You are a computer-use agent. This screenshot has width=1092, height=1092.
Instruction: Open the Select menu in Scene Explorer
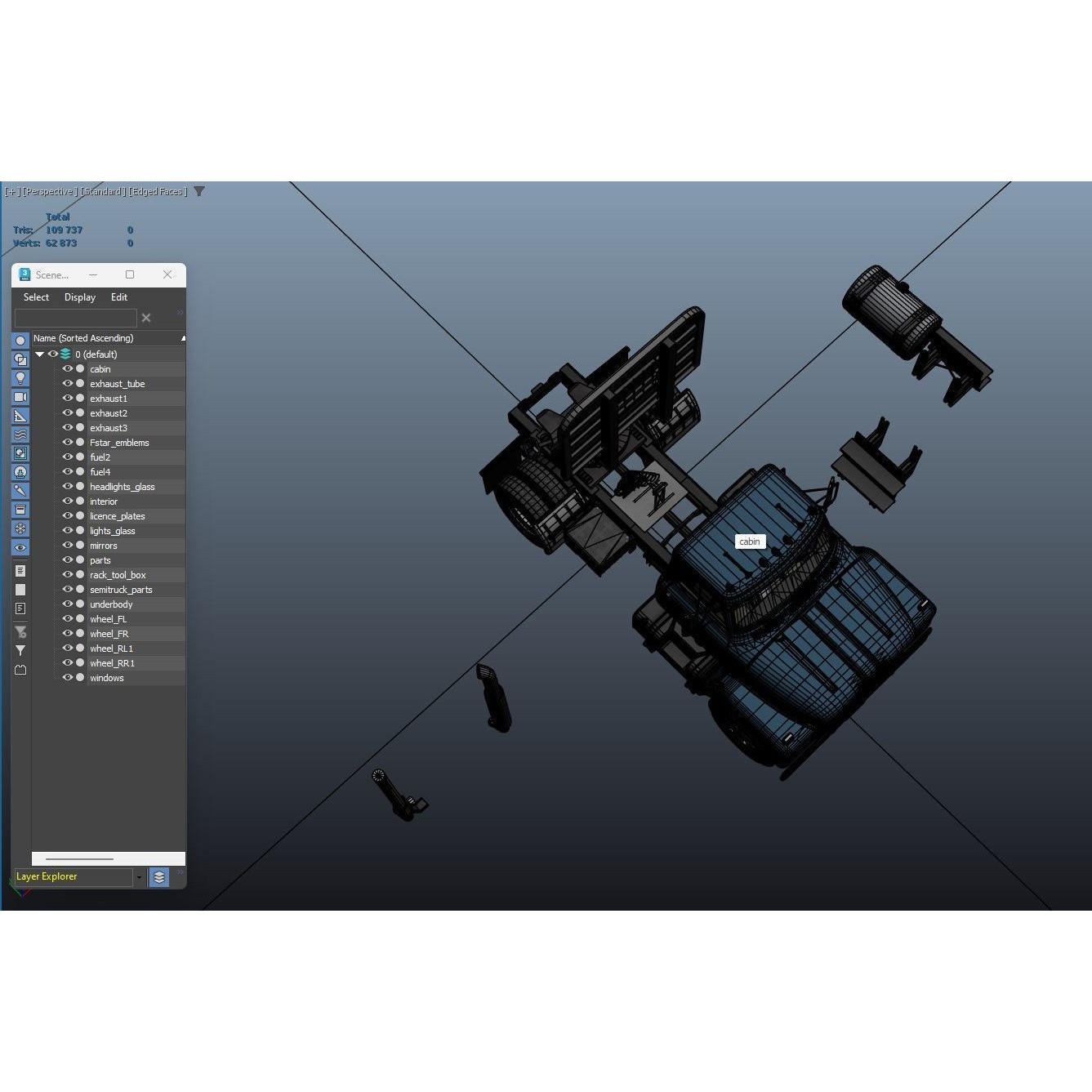(35, 296)
